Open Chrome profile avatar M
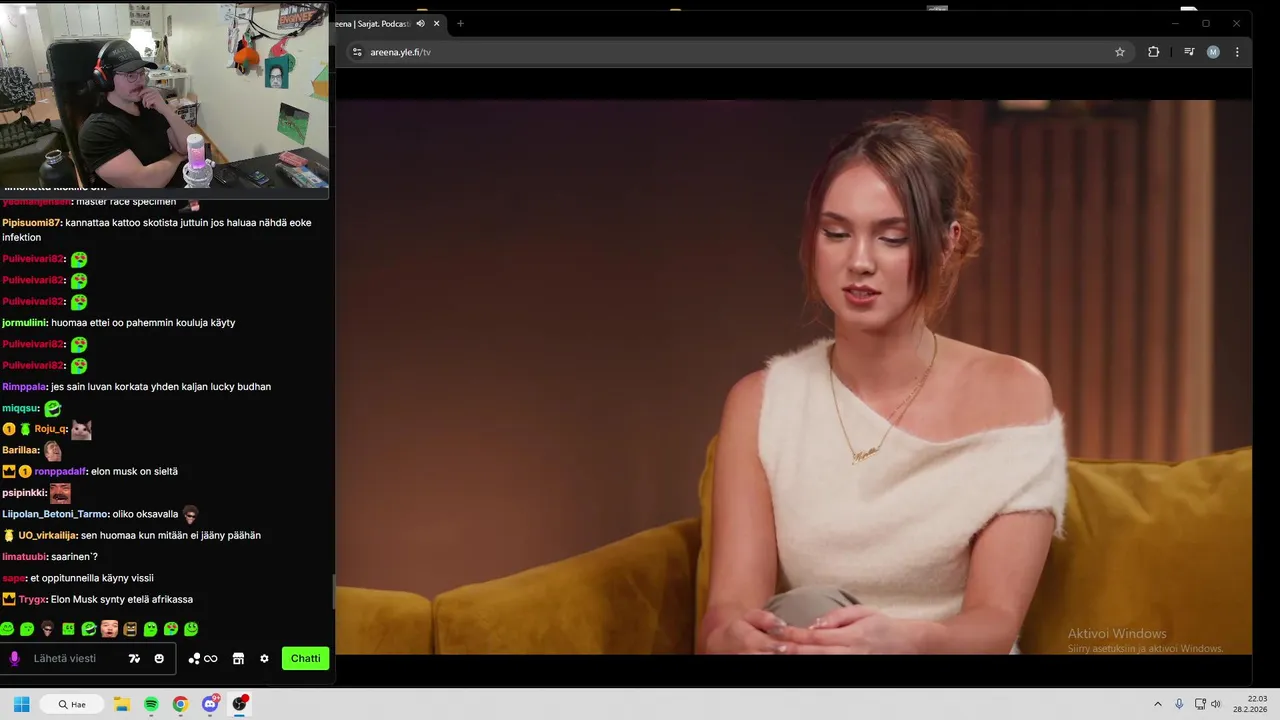Image resolution: width=1280 pixels, height=720 pixels. tap(1213, 52)
